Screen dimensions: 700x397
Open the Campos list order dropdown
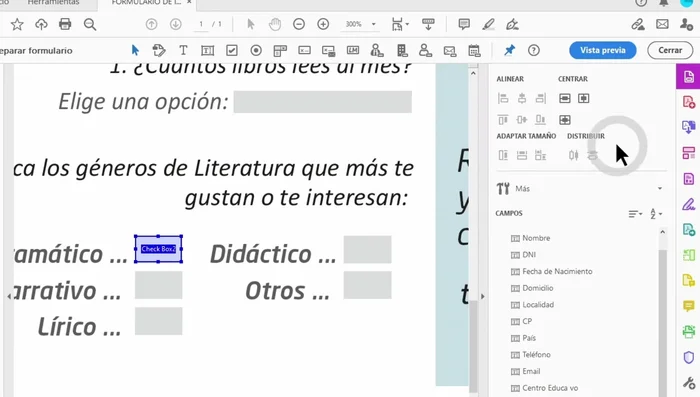pyautogui.click(x=635, y=214)
